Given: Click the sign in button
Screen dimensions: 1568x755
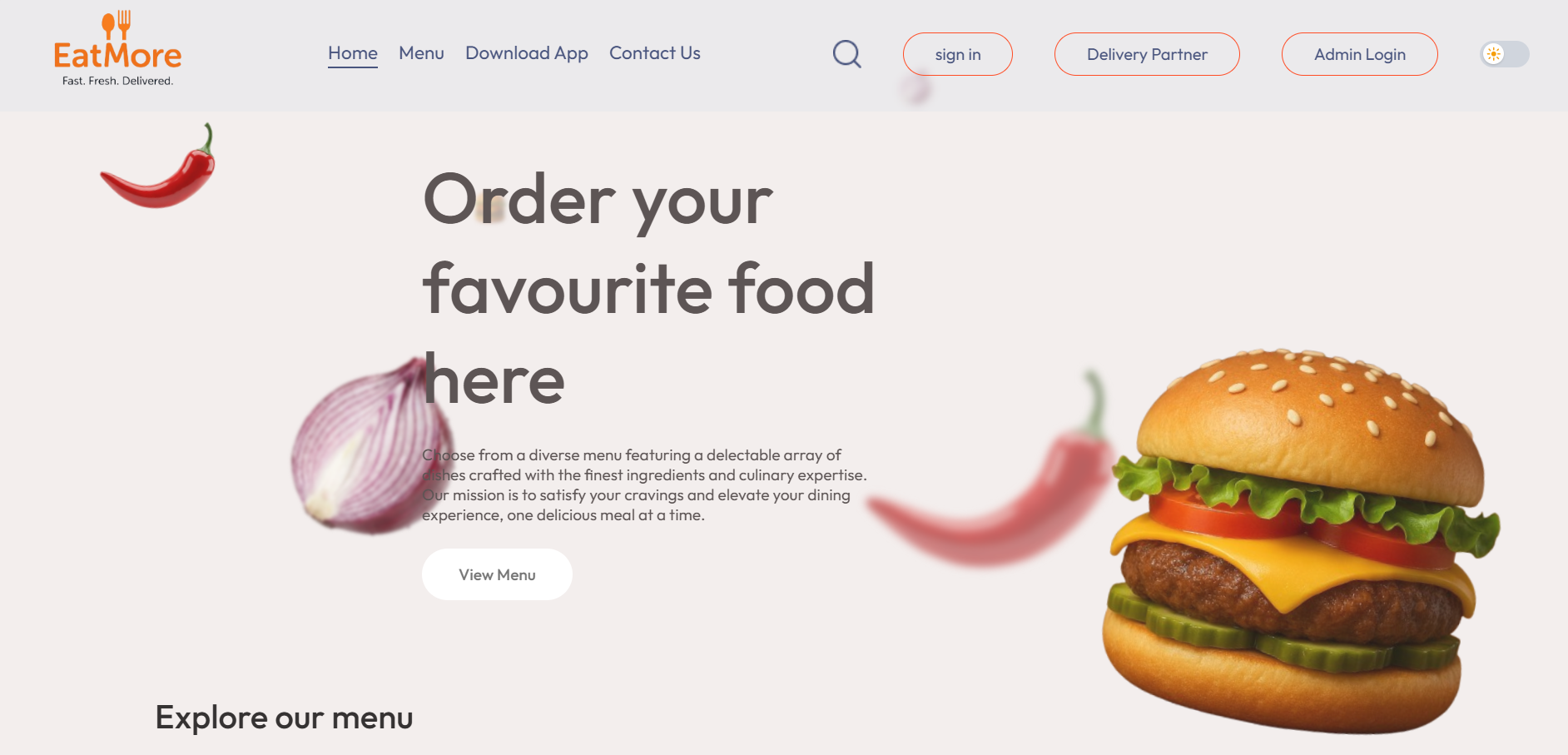Looking at the screenshot, I should pos(958,54).
